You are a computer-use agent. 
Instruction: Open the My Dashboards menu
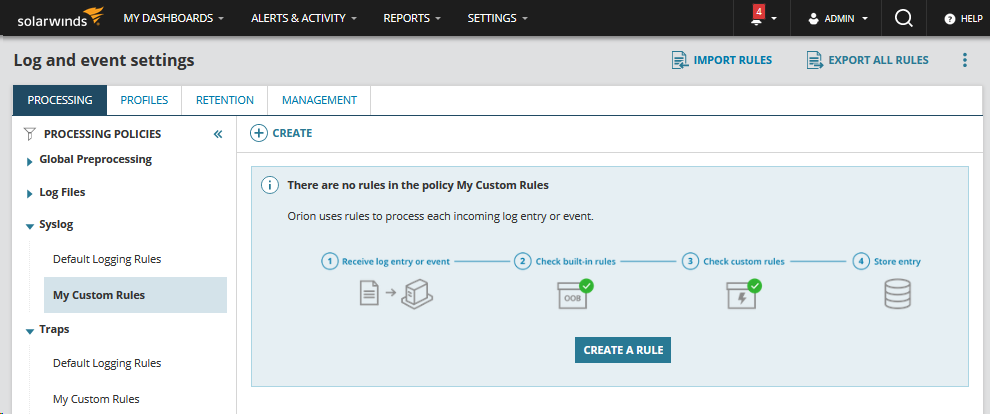(x=173, y=18)
